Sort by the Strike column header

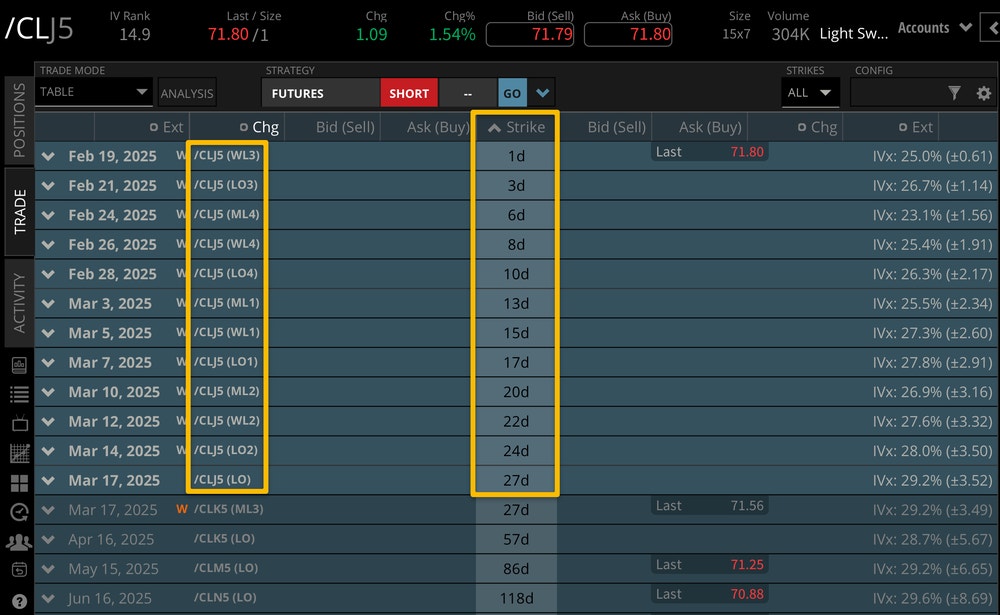(516, 127)
